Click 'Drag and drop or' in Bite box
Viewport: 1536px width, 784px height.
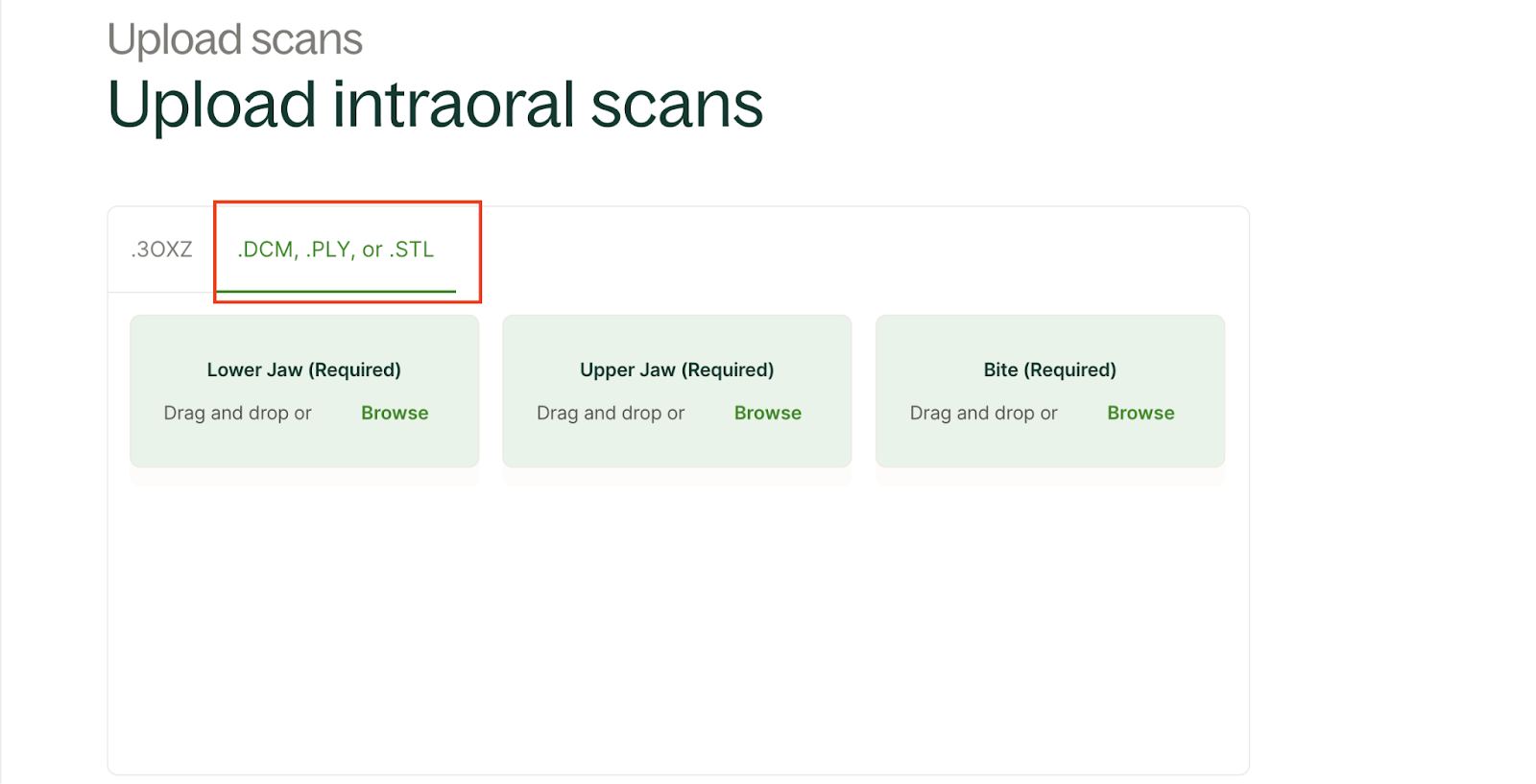[983, 413]
